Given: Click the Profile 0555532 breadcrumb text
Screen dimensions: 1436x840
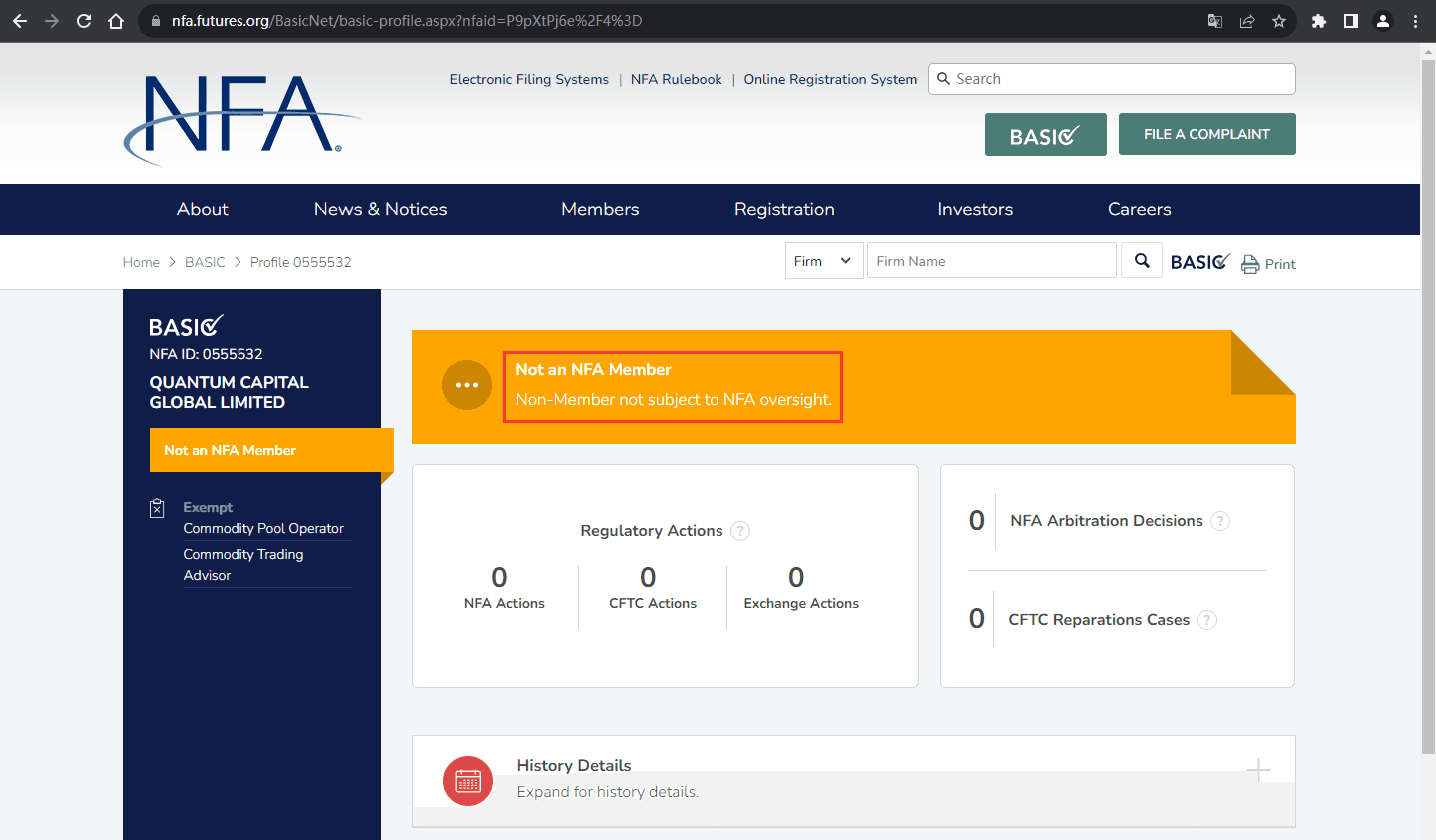Looking at the screenshot, I should 300,262.
